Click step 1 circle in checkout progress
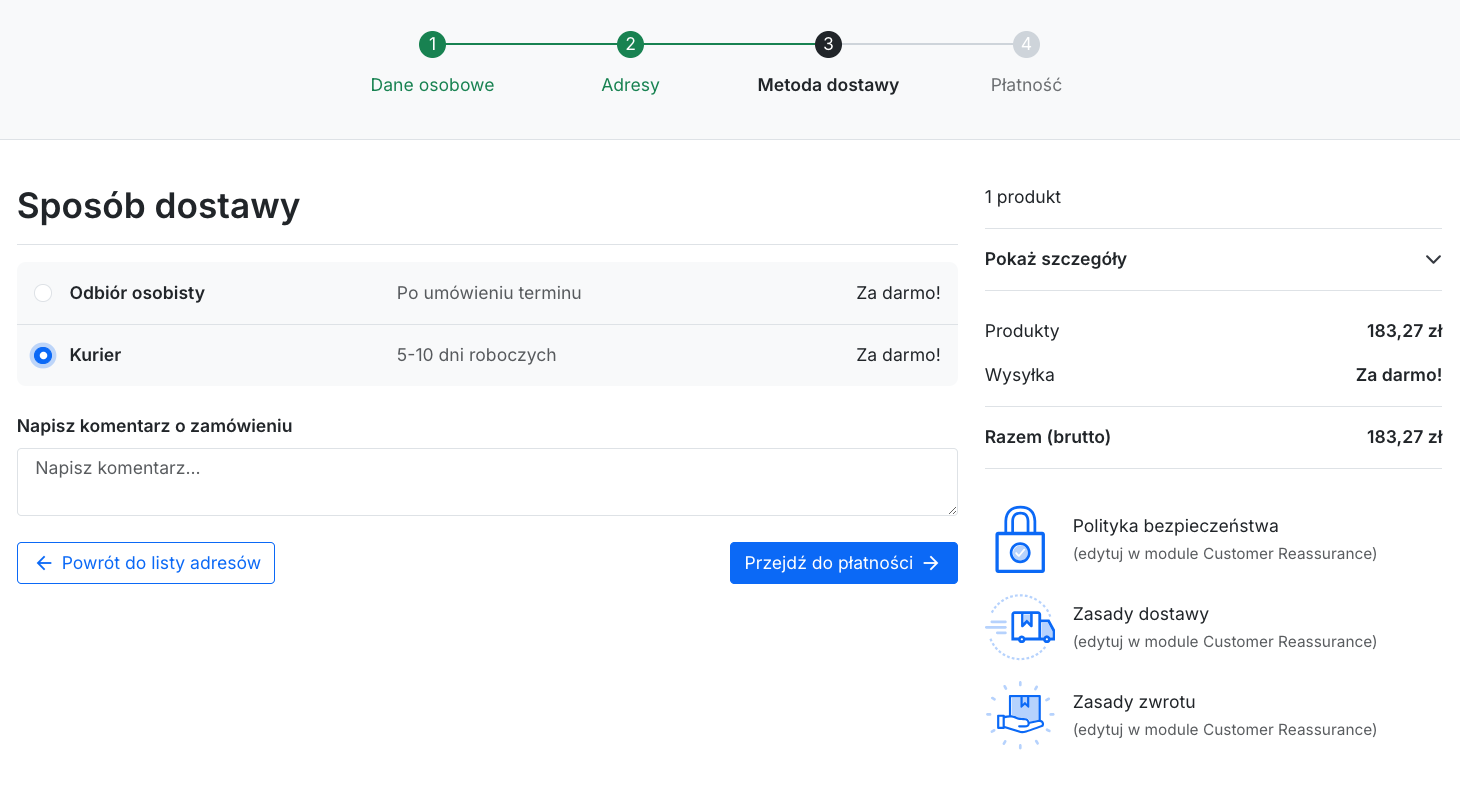 pyautogui.click(x=432, y=44)
